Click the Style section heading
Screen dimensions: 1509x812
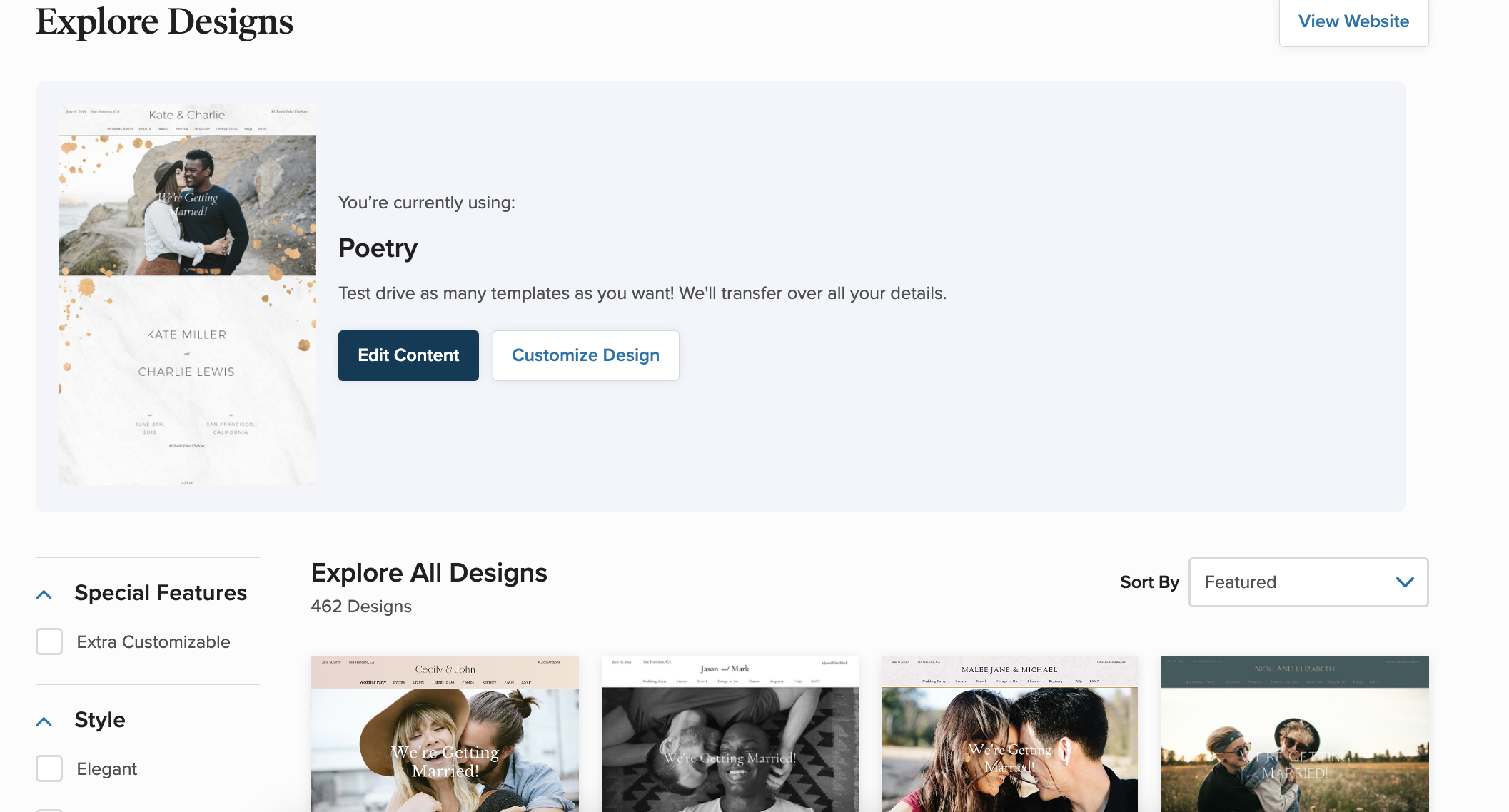point(100,720)
